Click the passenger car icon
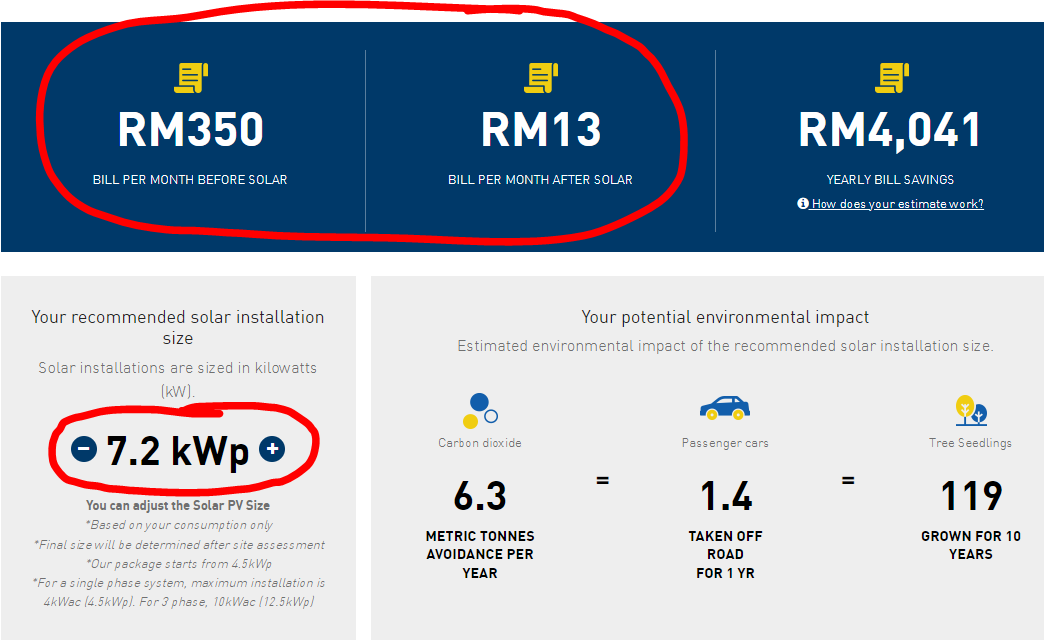The image size is (1044, 640). pos(724,408)
